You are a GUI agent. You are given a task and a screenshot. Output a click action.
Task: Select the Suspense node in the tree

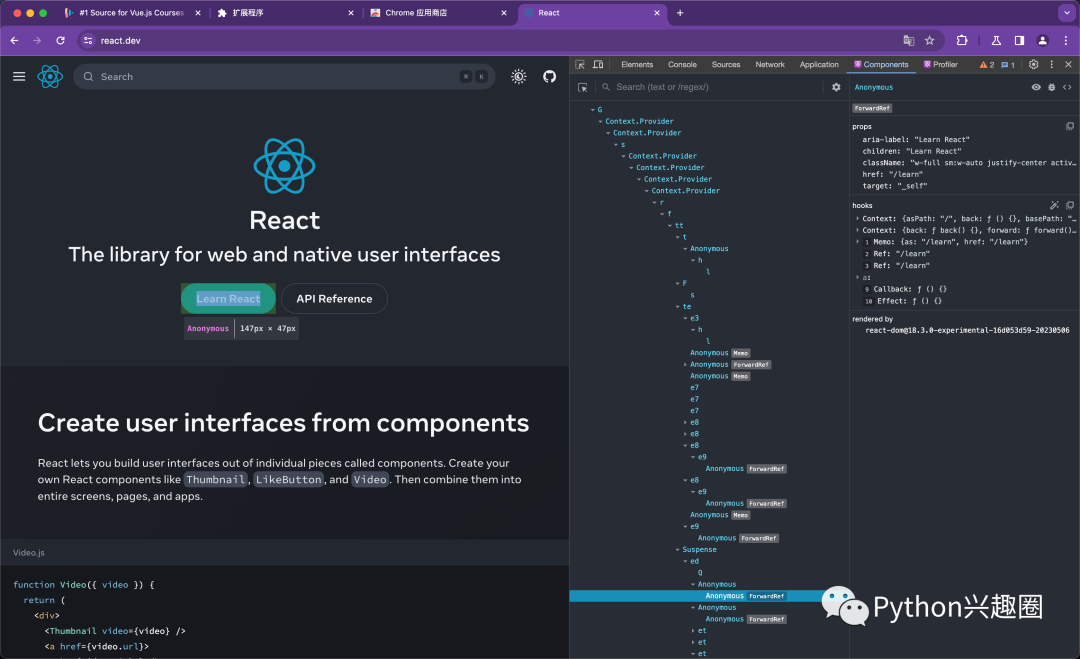[699, 550]
